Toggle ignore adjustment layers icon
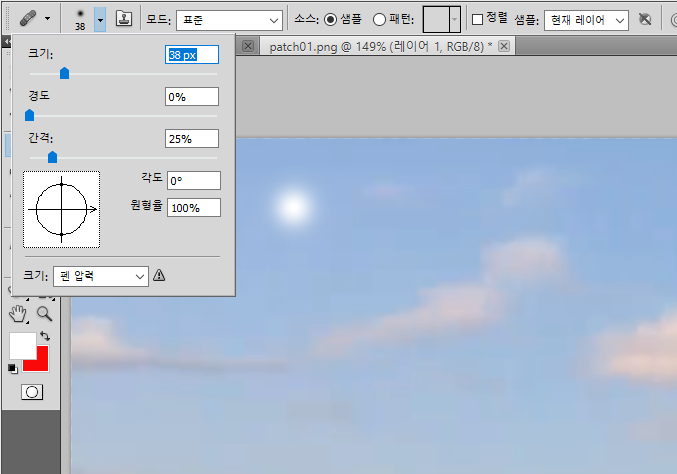The width and height of the screenshot is (677, 474). click(x=645, y=19)
